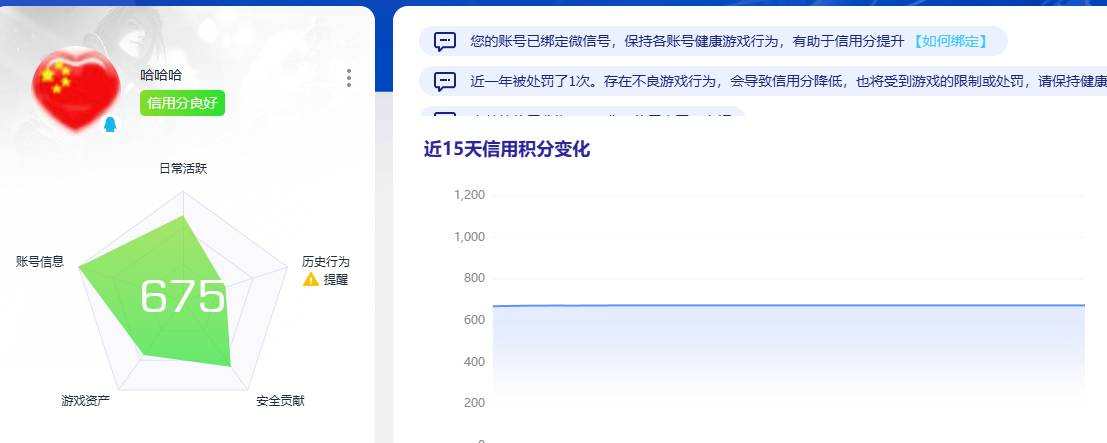This screenshot has height=443, width=1107.
Task: Click the 400 axis label
Action: coord(474,362)
